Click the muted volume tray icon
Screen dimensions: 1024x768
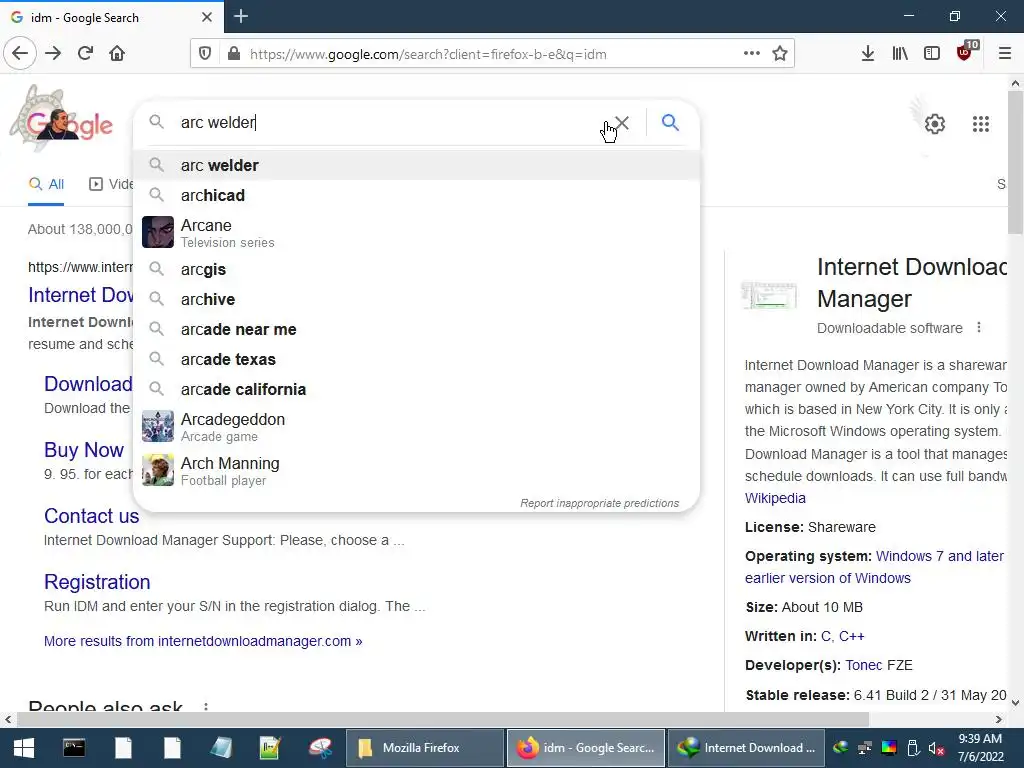click(936, 748)
